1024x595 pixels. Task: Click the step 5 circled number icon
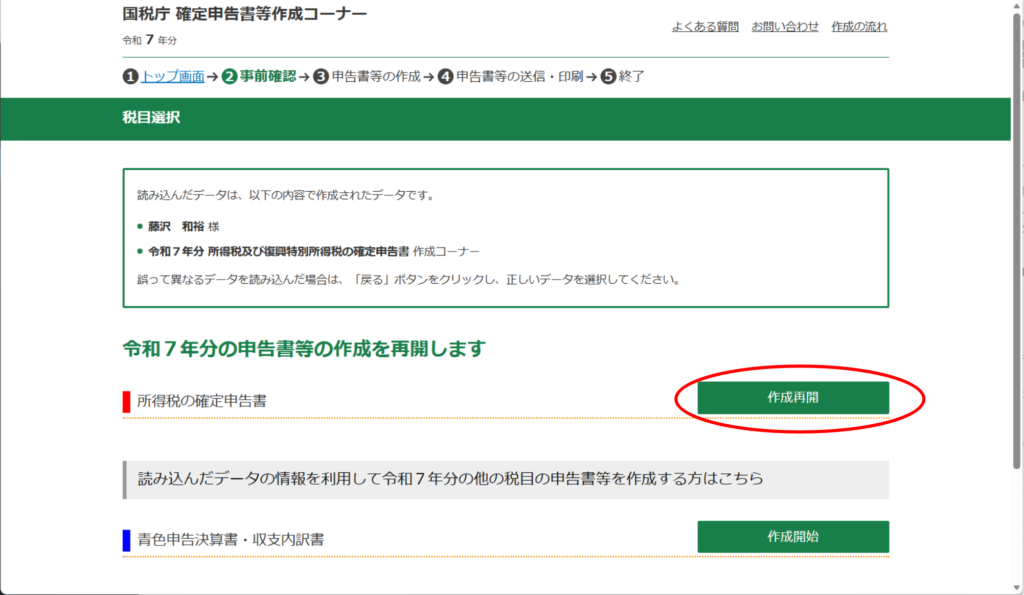coord(608,77)
